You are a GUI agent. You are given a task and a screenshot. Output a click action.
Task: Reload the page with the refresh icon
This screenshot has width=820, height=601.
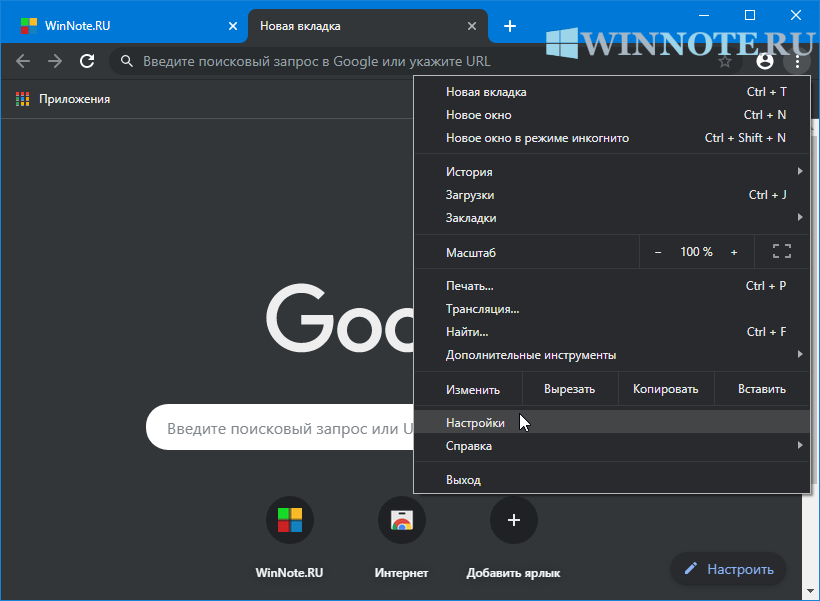(87, 61)
